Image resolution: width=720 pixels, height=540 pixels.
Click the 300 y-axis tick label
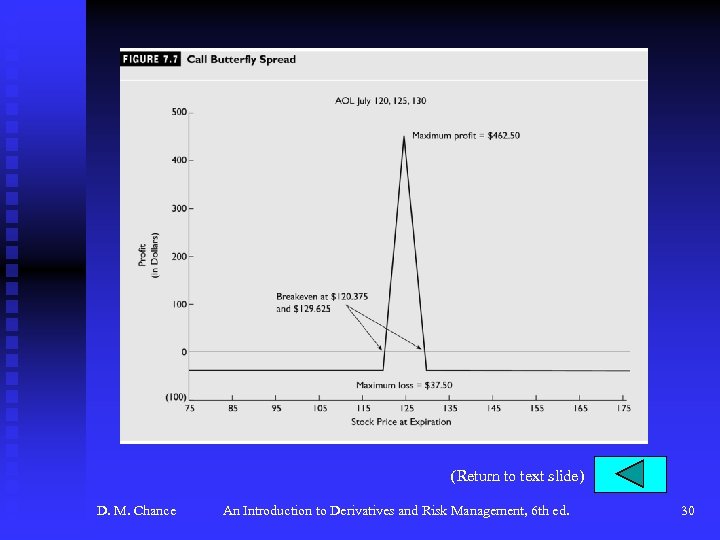tap(179, 208)
